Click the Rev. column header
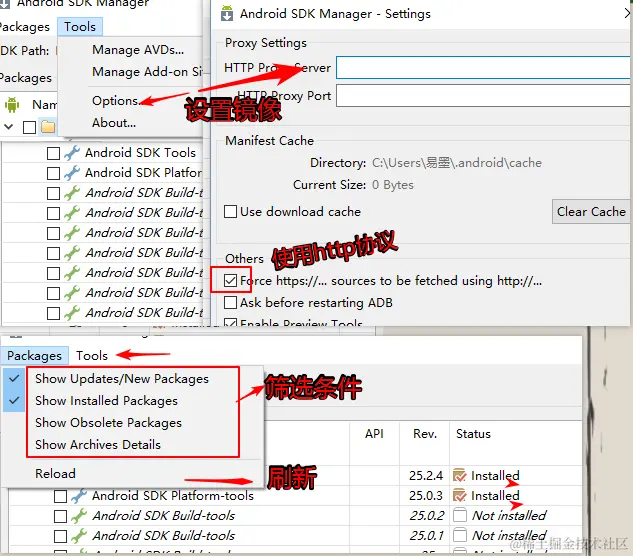This screenshot has height=556, width=633. (x=425, y=434)
